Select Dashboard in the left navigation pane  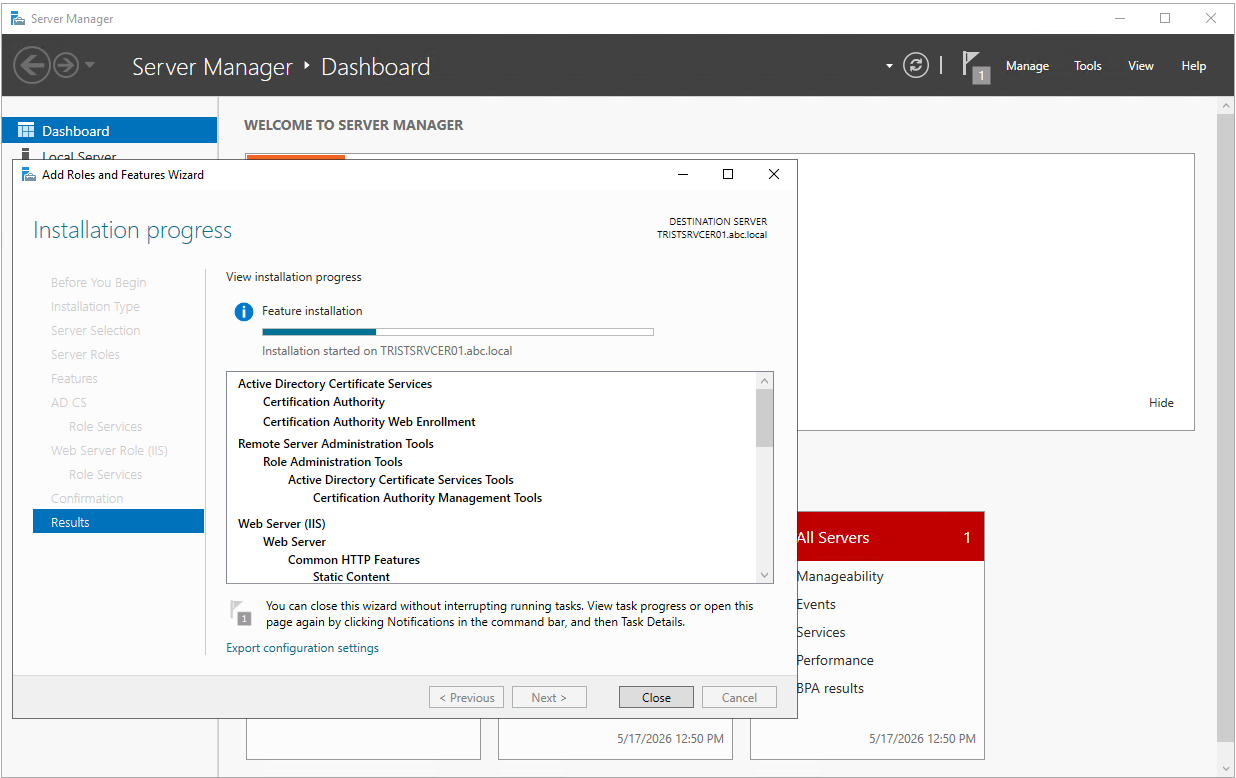109,131
